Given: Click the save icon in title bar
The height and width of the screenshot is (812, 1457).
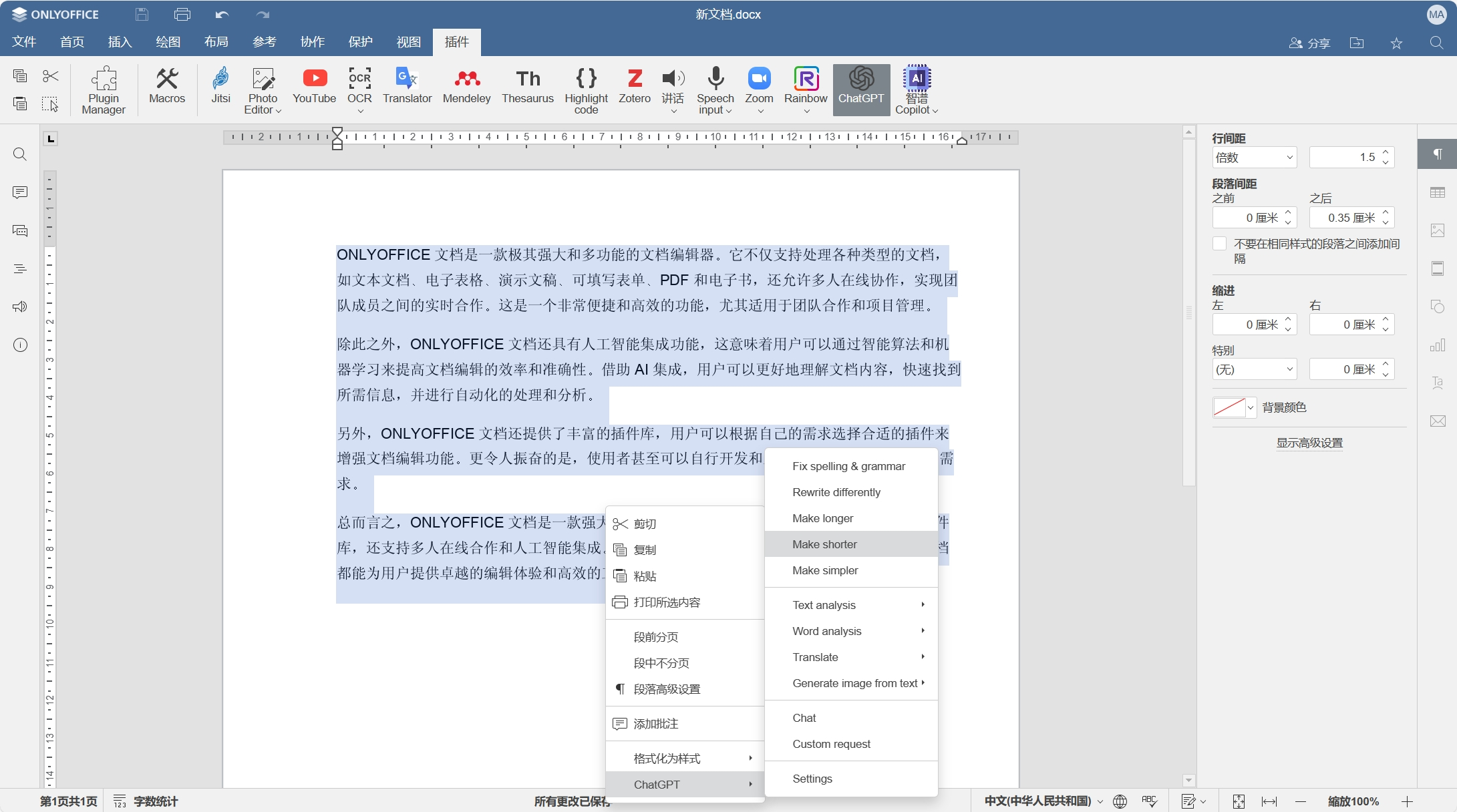Looking at the screenshot, I should [142, 14].
